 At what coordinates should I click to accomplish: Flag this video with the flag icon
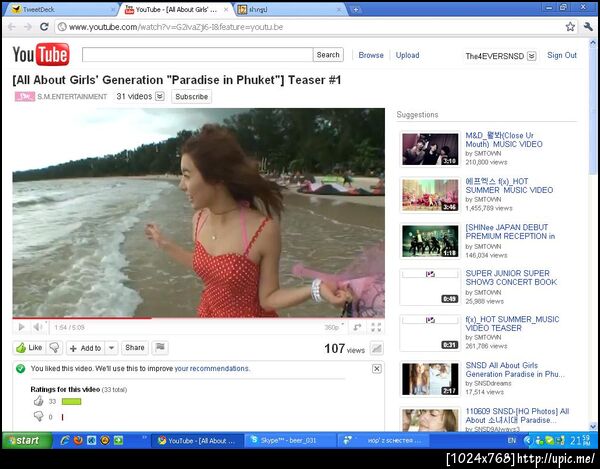click(160, 347)
